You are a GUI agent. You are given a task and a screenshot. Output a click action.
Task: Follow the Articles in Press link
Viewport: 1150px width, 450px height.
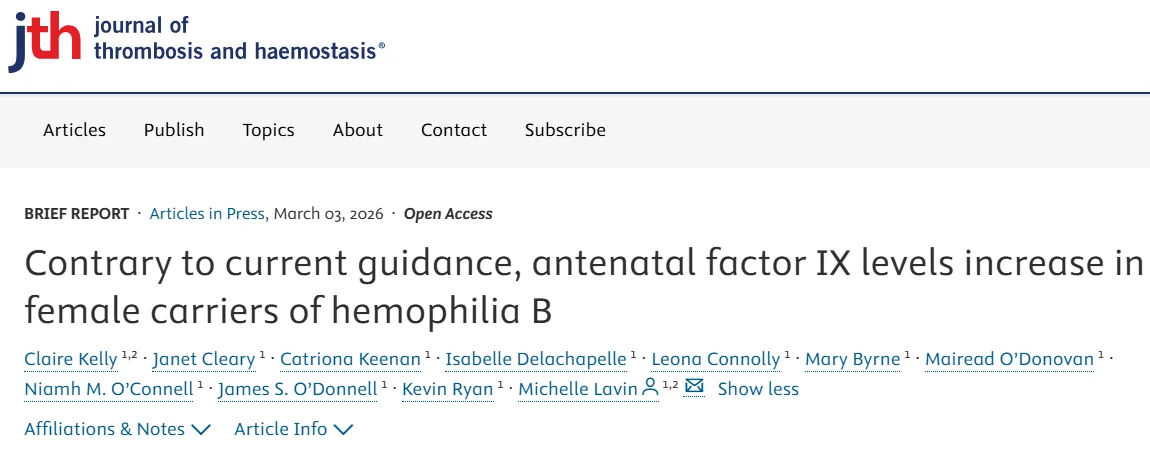click(207, 214)
